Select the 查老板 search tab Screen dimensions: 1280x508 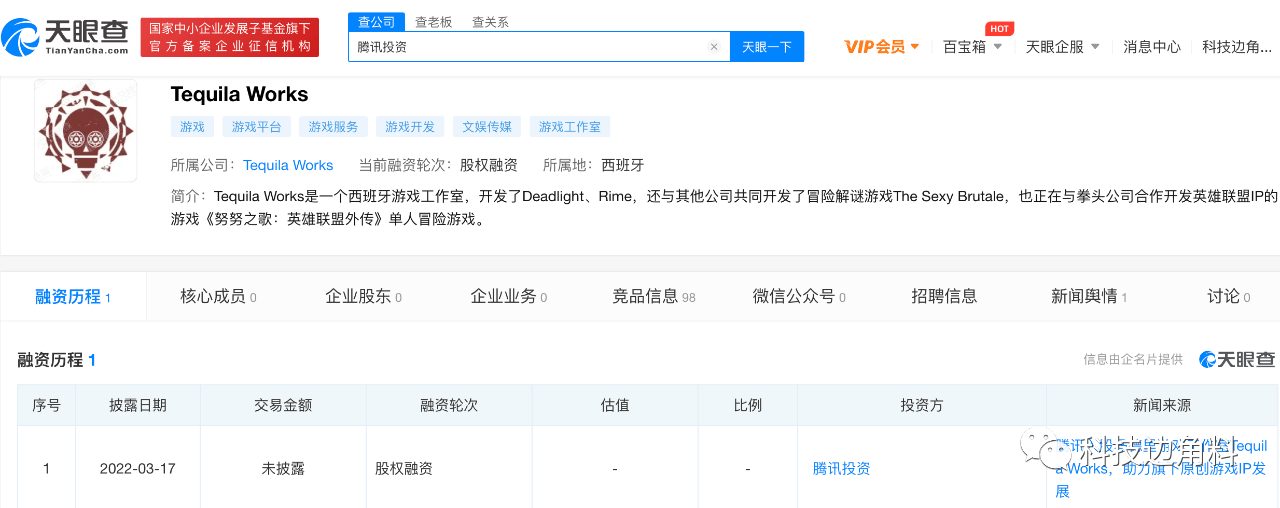point(433,21)
